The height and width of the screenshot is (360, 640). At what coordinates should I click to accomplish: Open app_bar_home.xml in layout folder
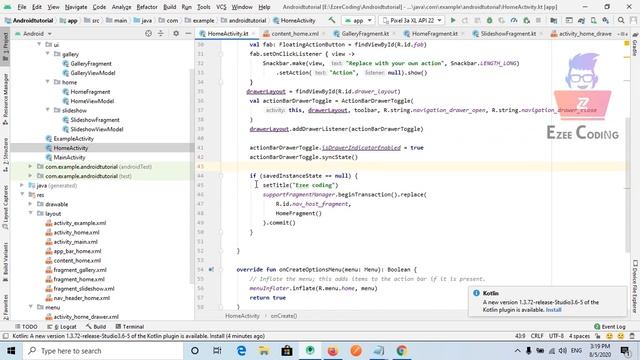tap(77, 251)
